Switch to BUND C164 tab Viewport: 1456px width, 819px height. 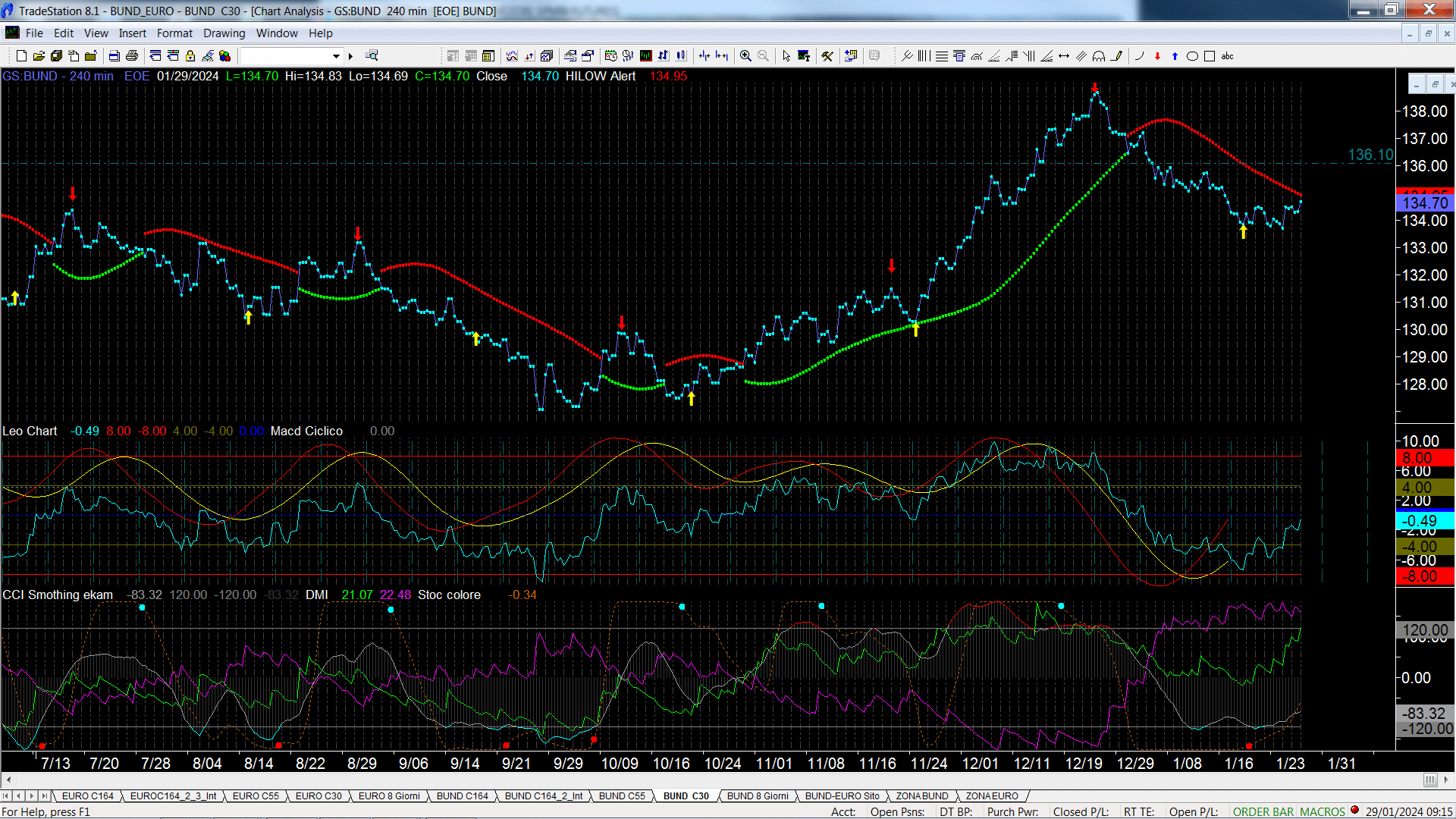coord(463,796)
